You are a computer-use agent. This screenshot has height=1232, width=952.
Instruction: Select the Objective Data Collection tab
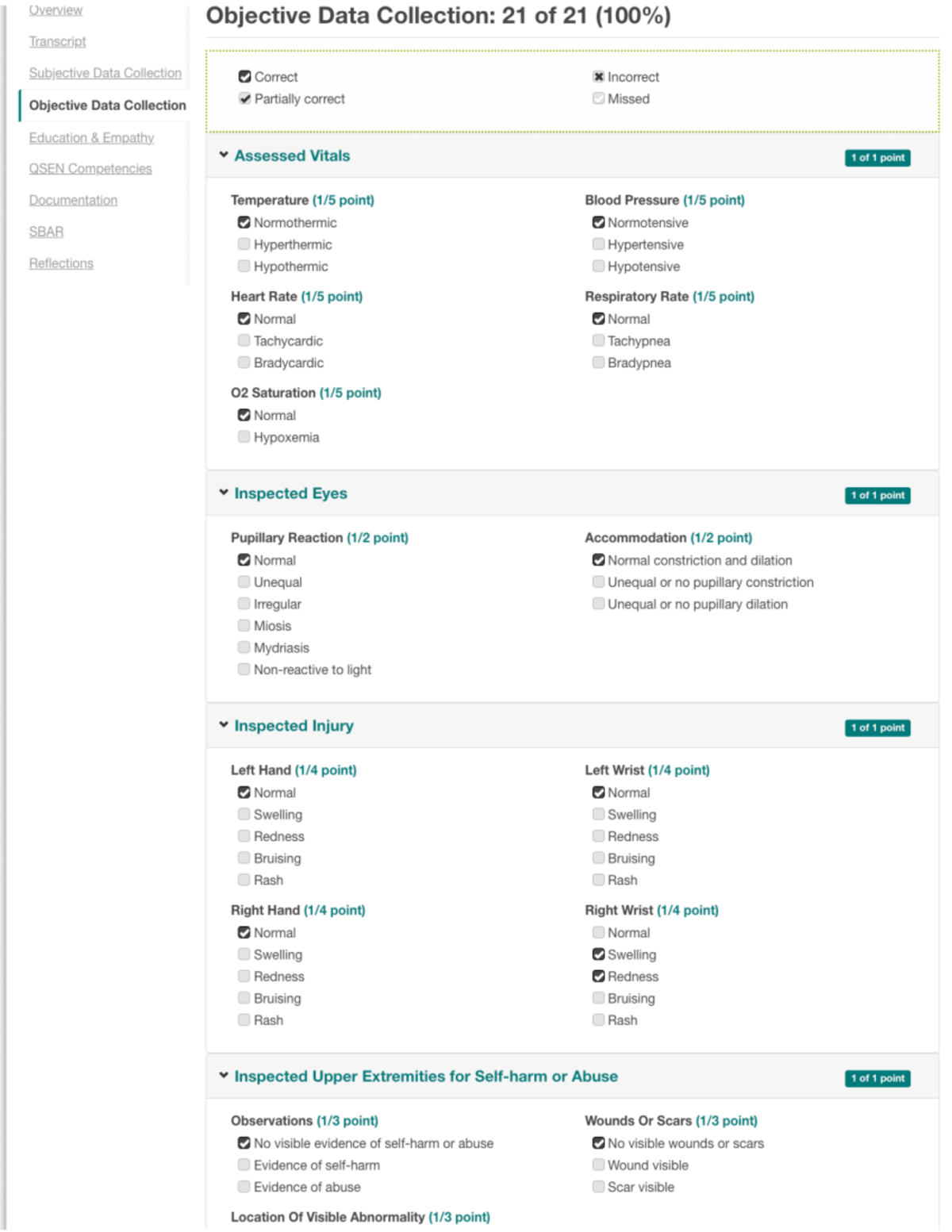pyautogui.click(x=108, y=106)
